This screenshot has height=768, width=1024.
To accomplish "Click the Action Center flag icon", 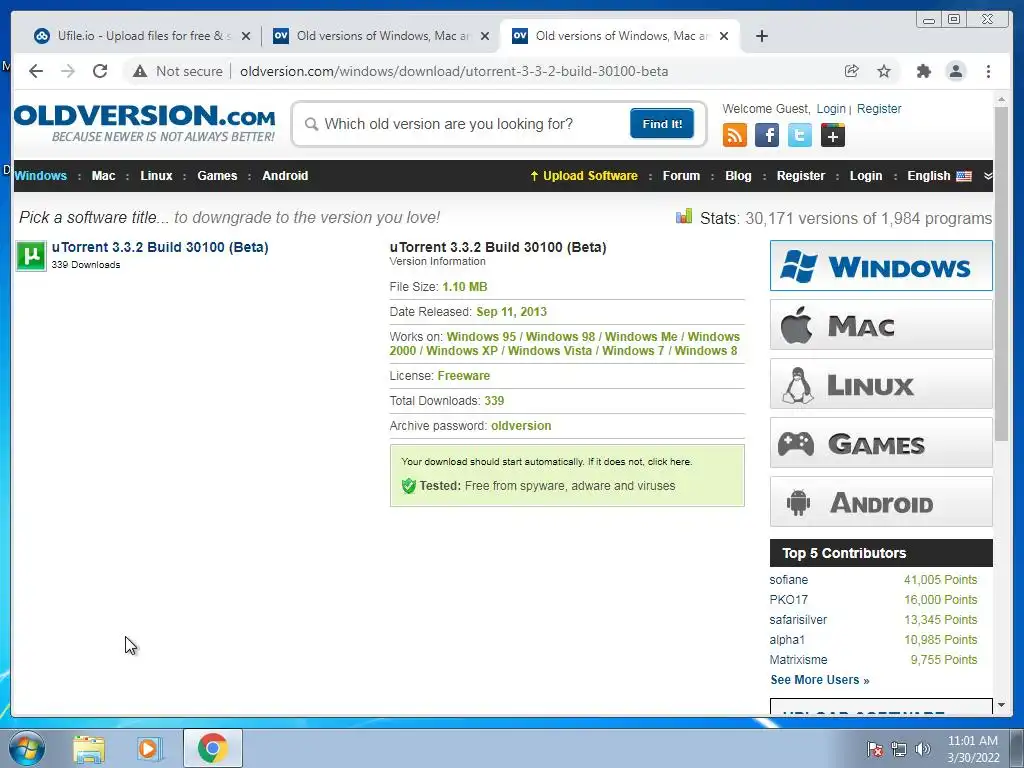I will tap(874, 749).
